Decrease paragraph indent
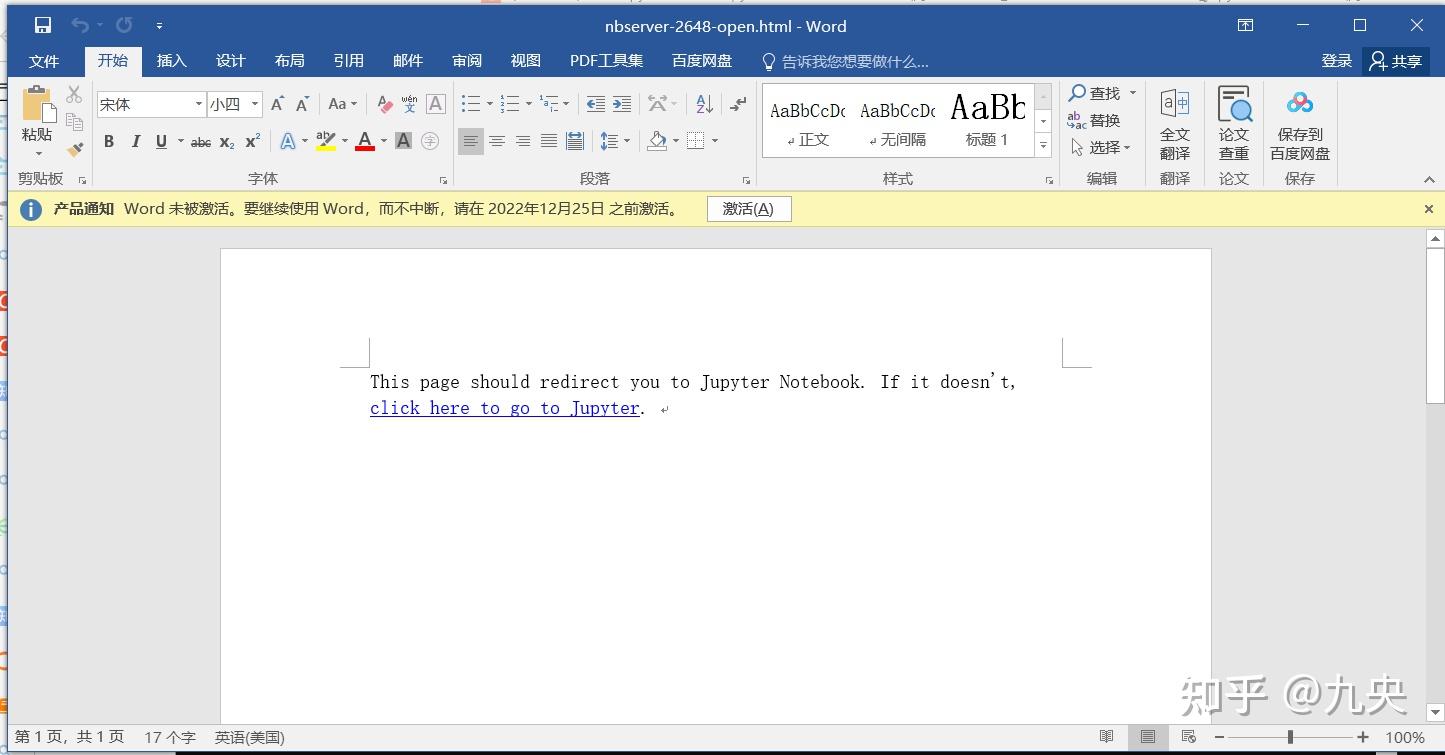This screenshot has width=1445, height=755. tap(596, 104)
